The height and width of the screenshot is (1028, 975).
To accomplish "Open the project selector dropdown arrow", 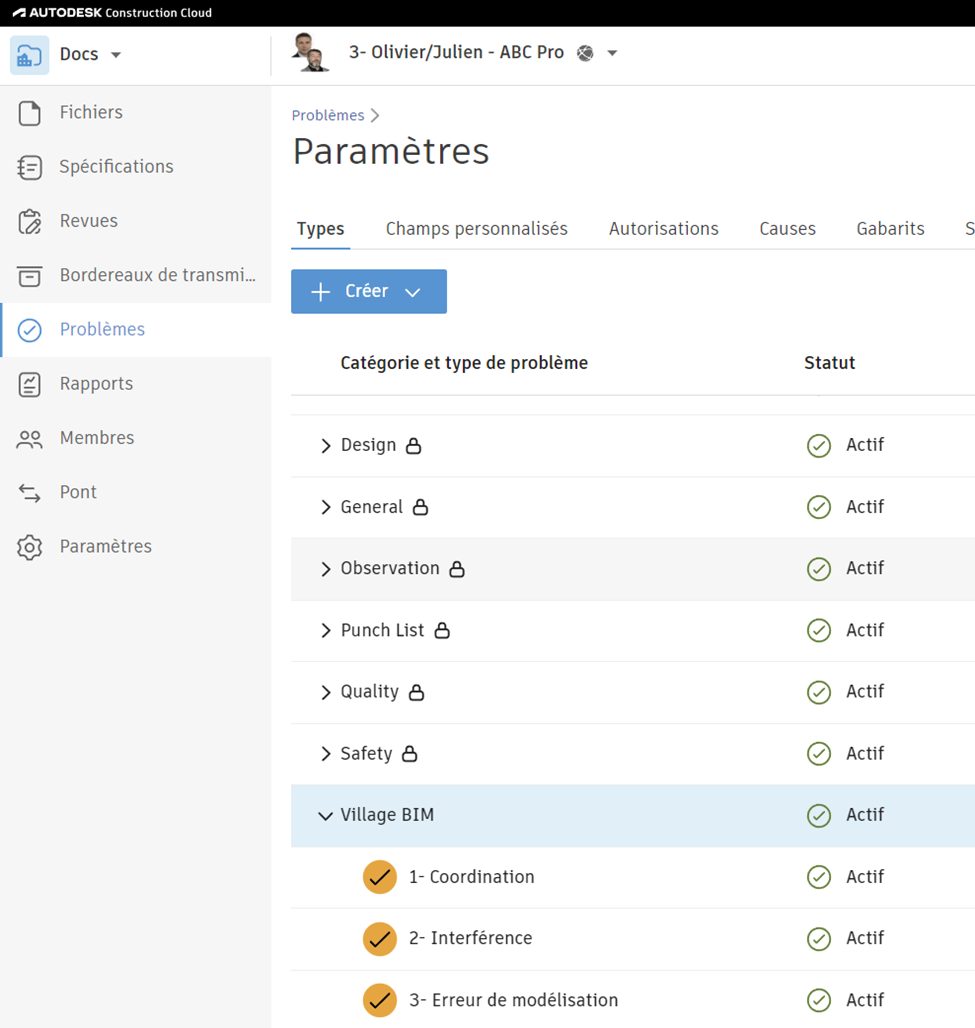I will (x=612, y=53).
